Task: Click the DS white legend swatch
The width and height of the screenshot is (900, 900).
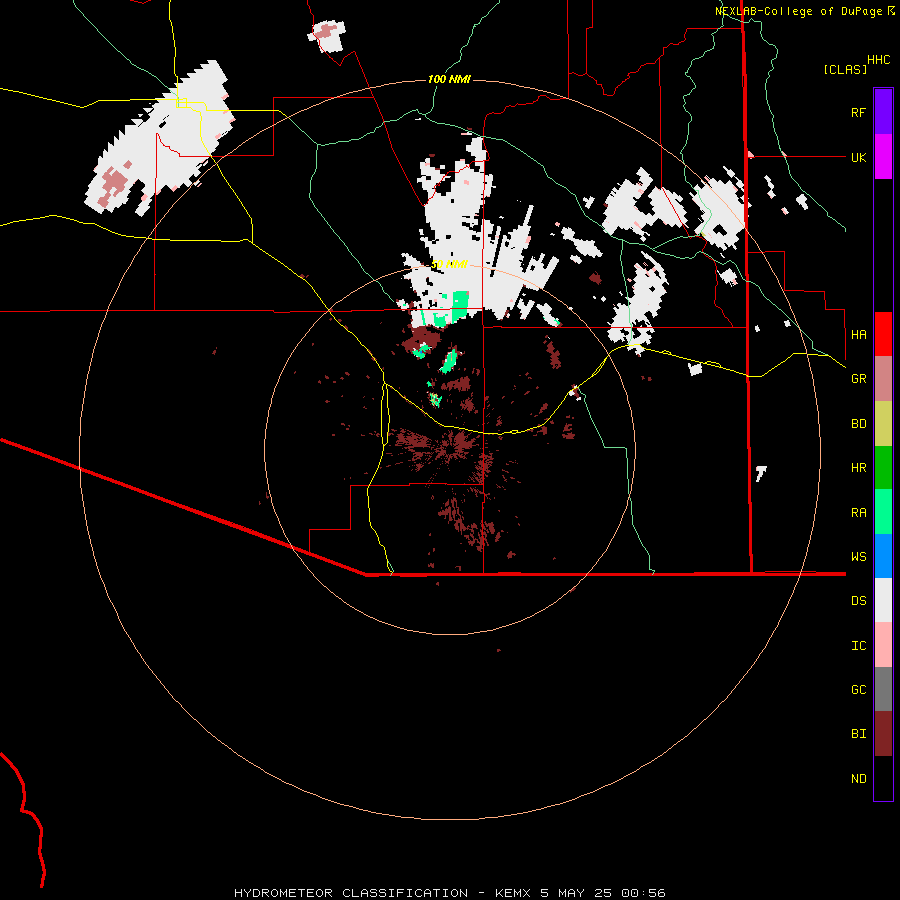Action: pos(883,600)
